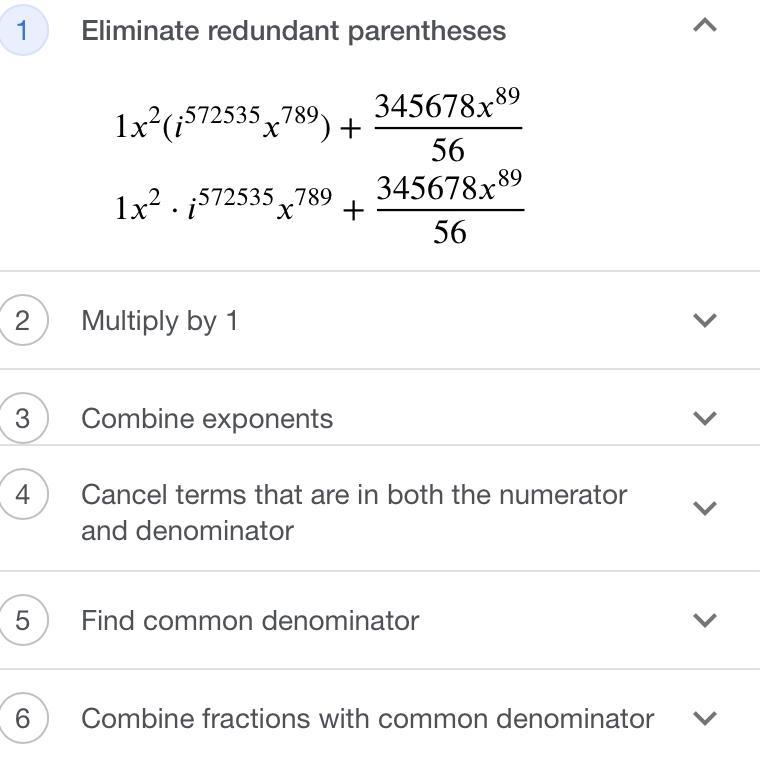
Task: Open the Cancel terms in numerator and denominator label
Action: click(x=353, y=512)
